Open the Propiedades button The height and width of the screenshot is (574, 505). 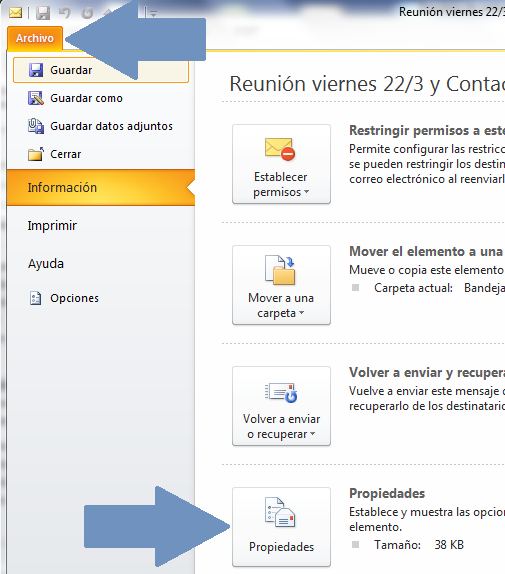(x=281, y=527)
